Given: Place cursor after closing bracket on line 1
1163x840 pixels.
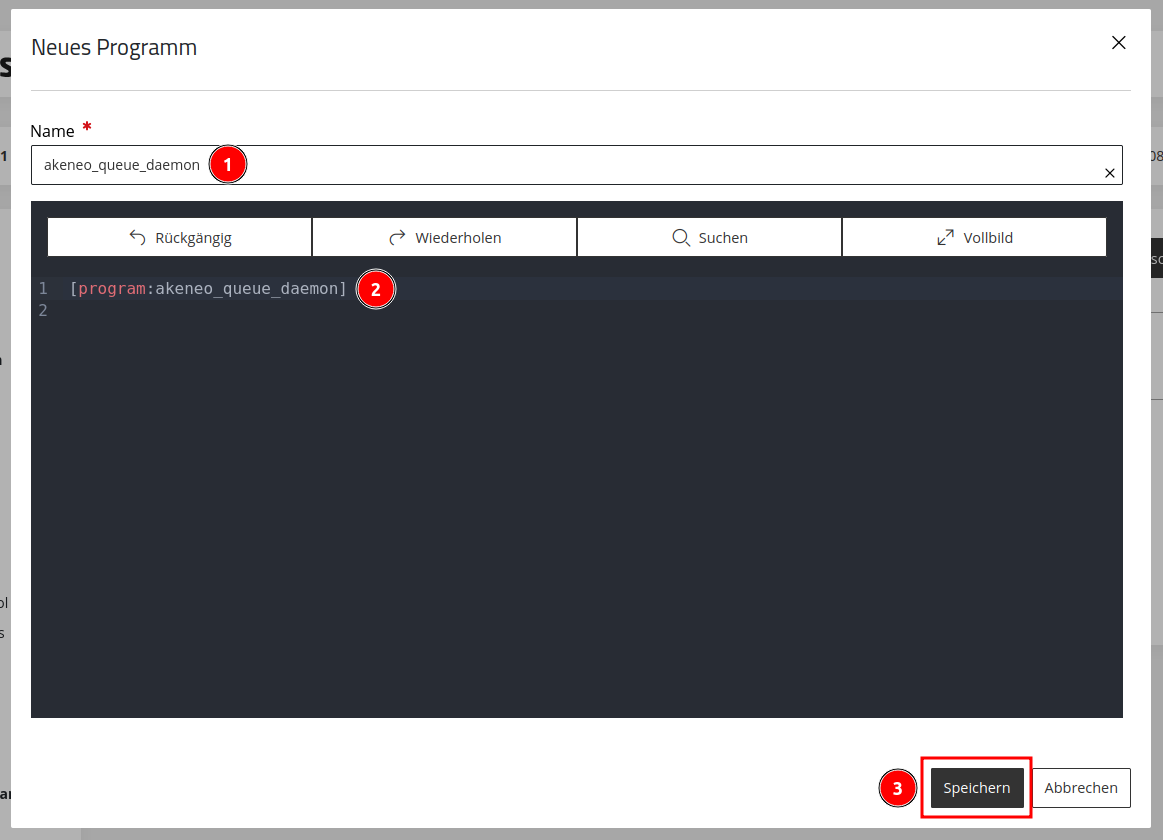Looking at the screenshot, I should point(347,288).
